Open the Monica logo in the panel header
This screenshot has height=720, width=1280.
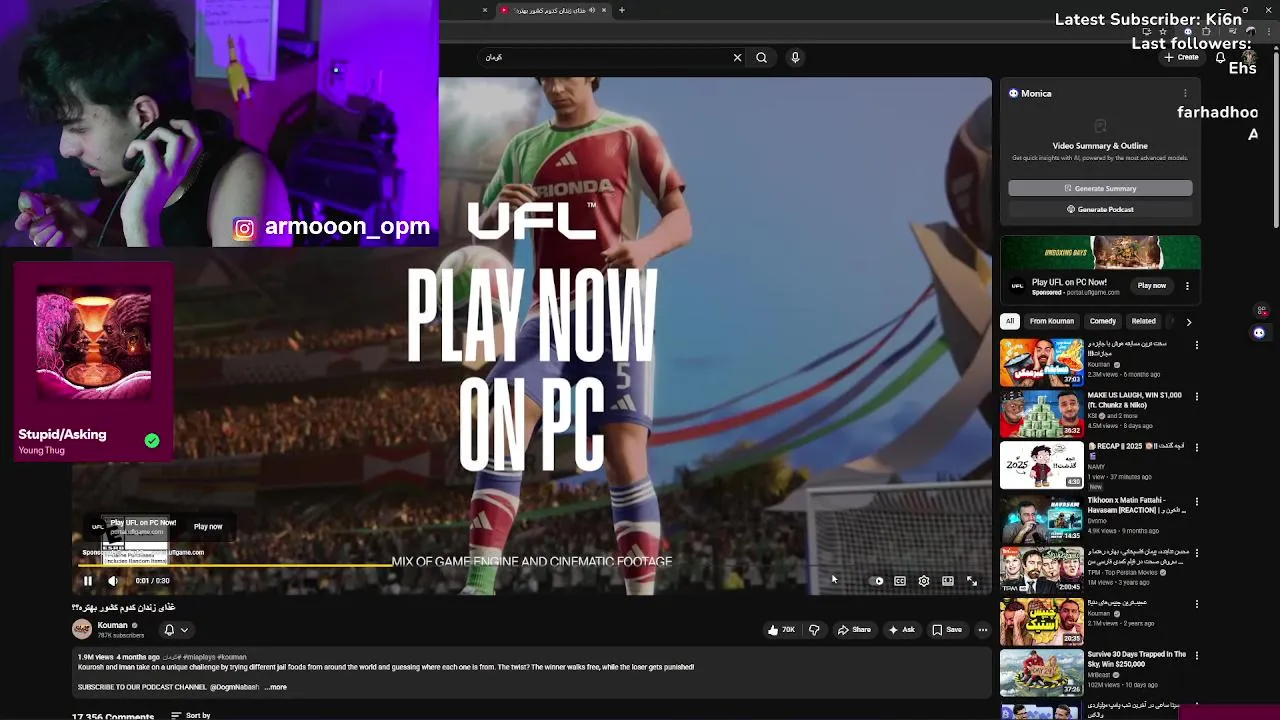point(1013,93)
